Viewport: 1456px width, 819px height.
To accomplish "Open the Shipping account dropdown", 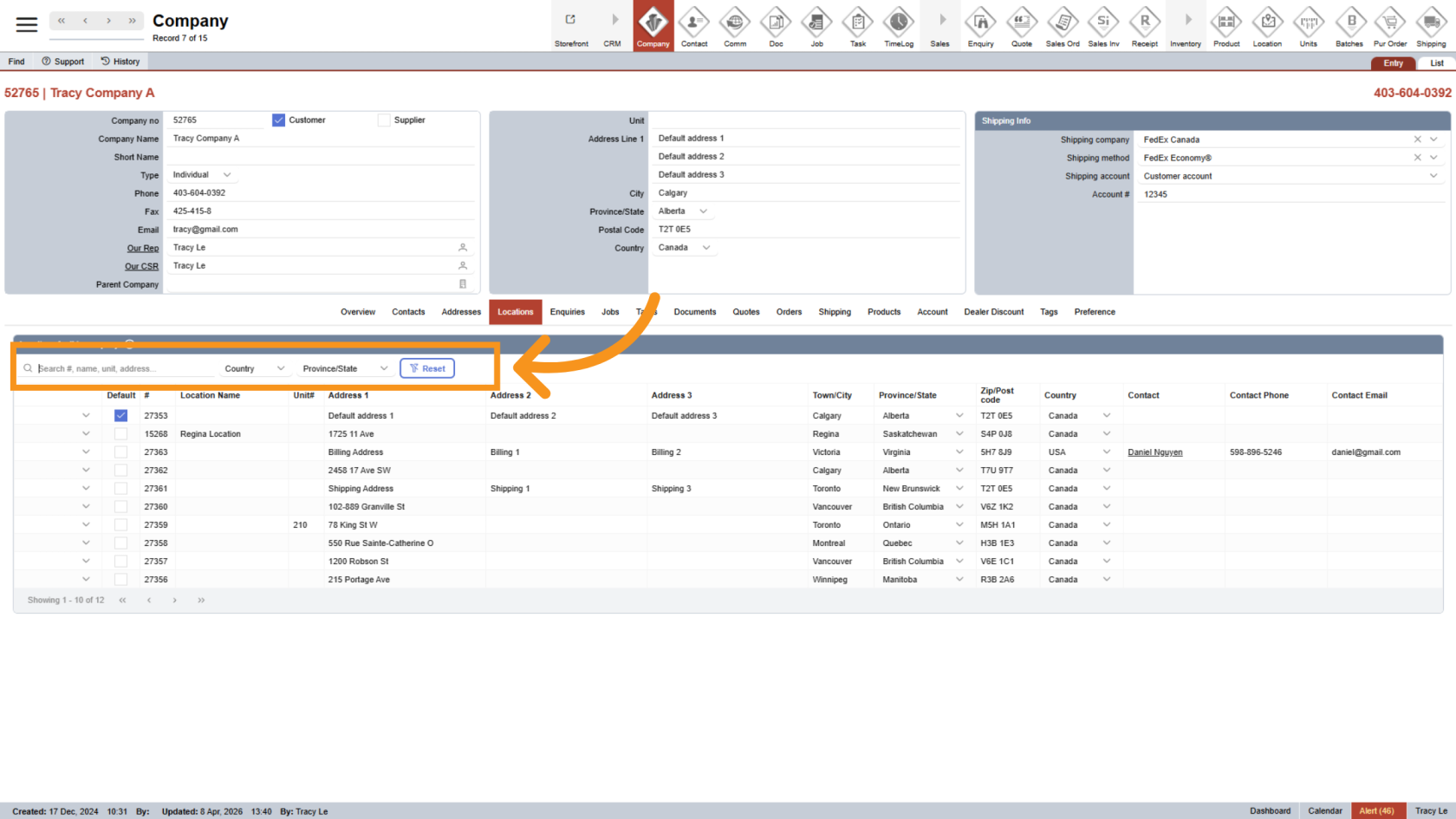I will coord(1433,176).
